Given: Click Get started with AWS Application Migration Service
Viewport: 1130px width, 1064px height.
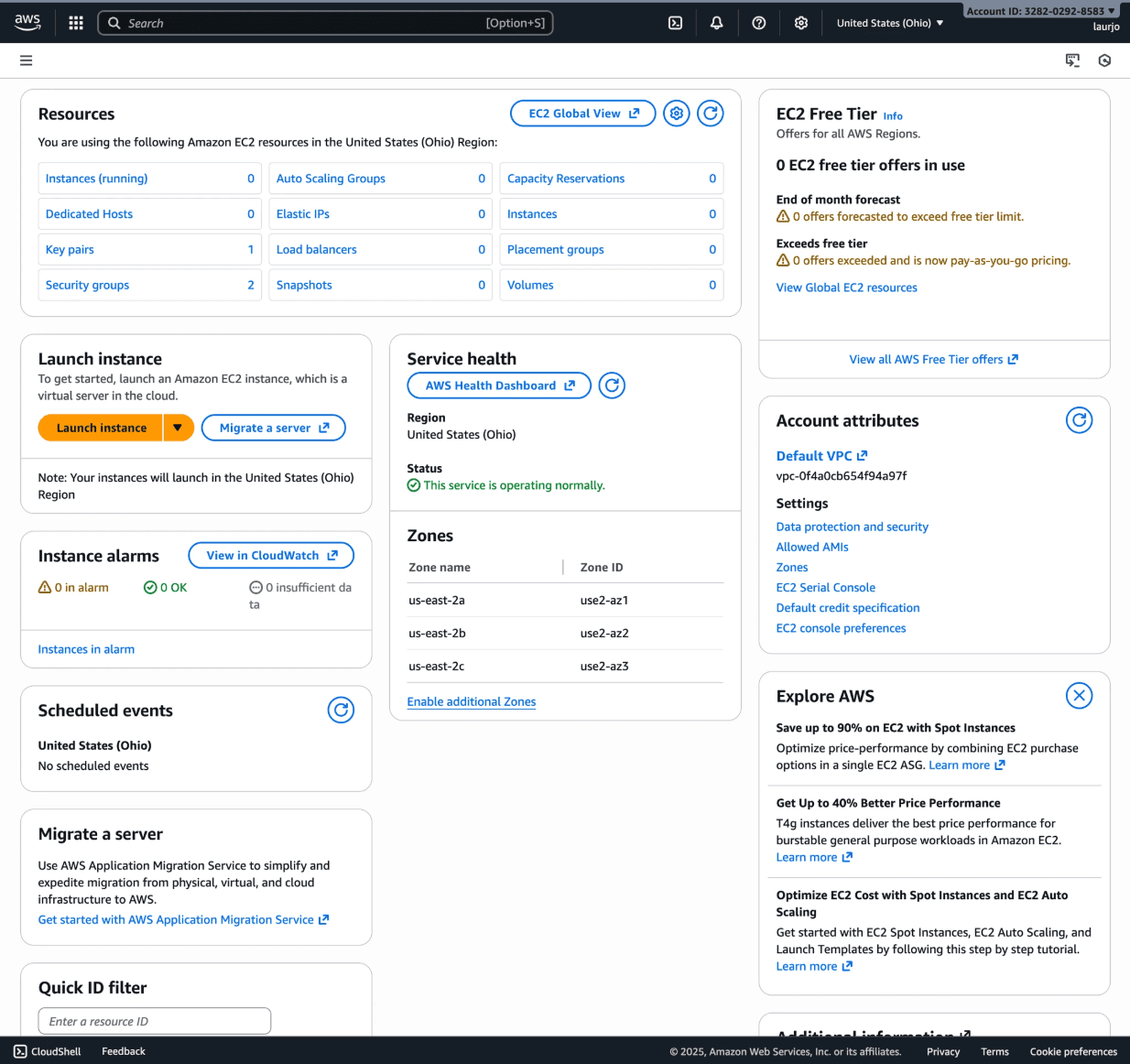Looking at the screenshot, I should coord(183,919).
